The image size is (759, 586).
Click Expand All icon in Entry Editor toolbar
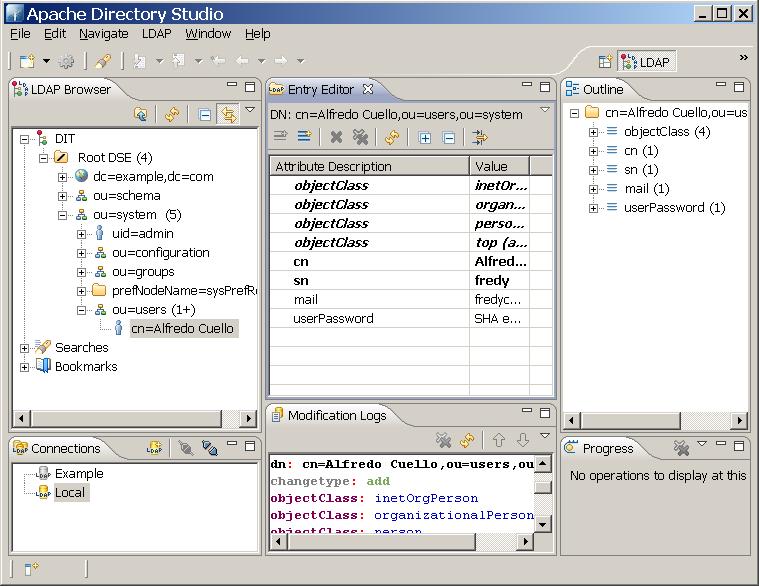425,138
